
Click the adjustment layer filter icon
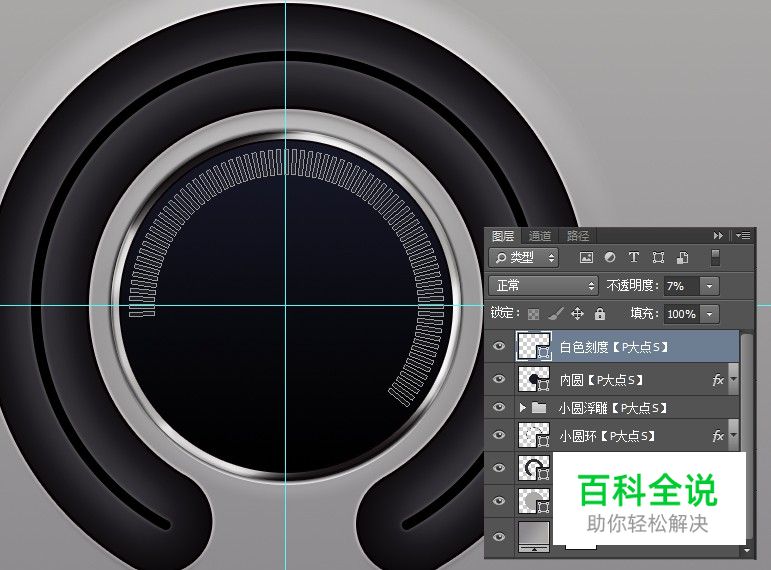[x=610, y=258]
